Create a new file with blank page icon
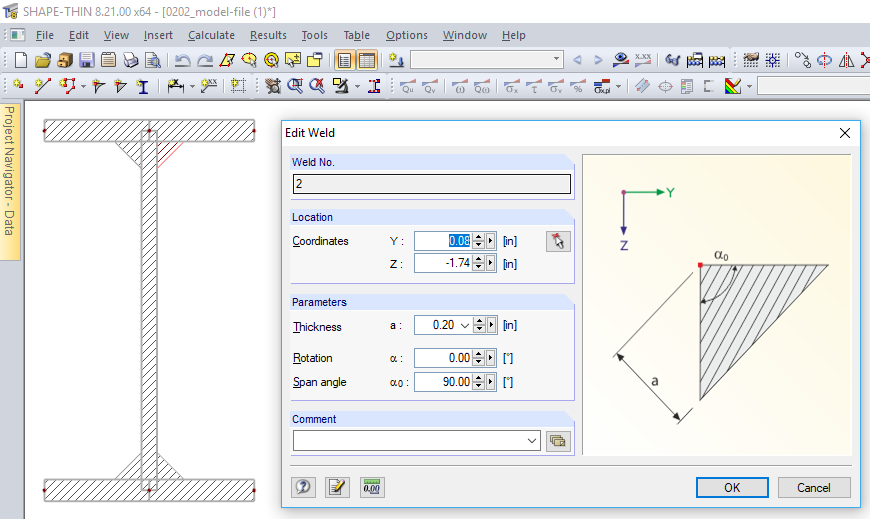This screenshot has width=870, height=519. 21,60
